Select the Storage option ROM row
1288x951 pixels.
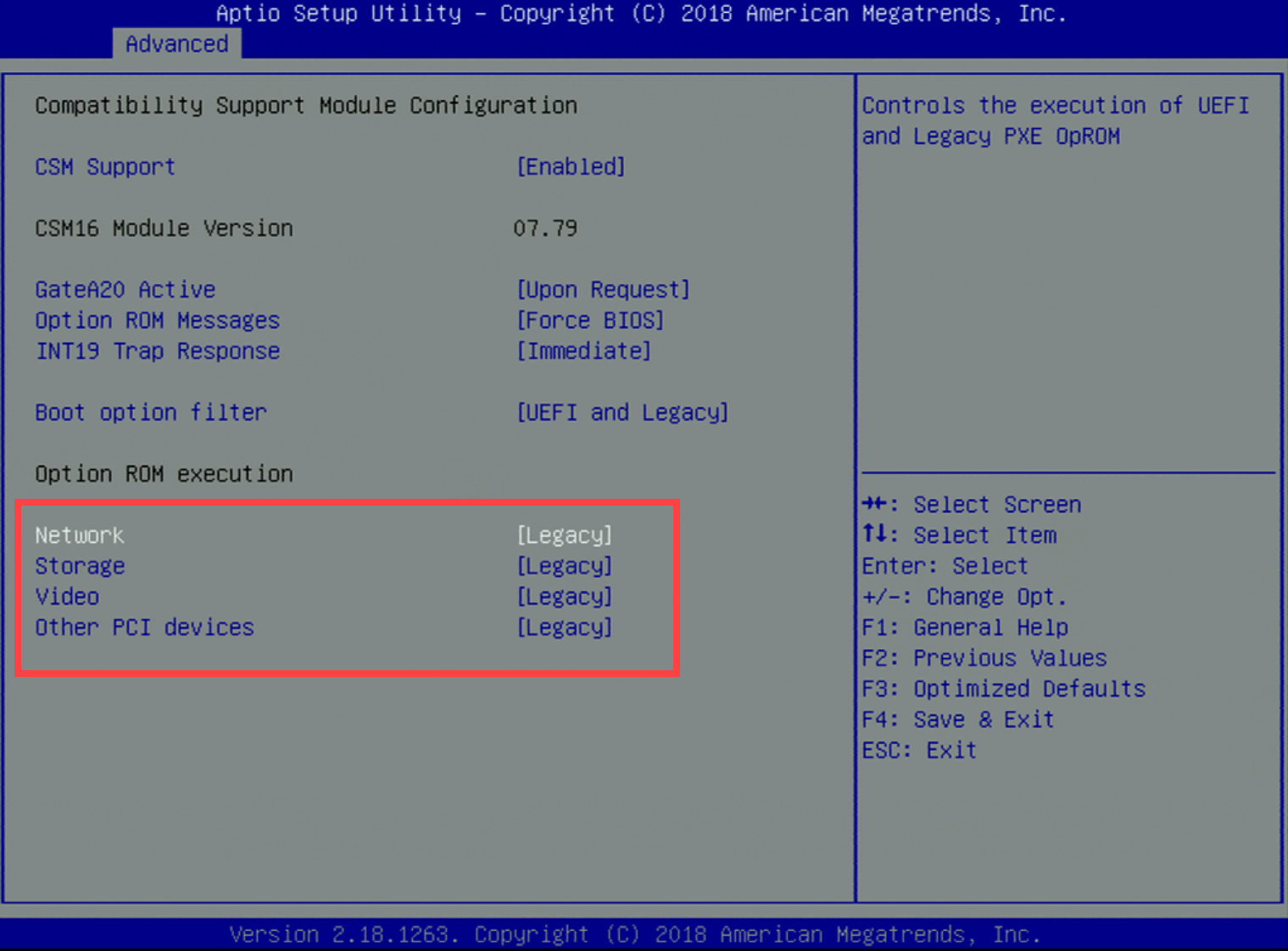80,566
